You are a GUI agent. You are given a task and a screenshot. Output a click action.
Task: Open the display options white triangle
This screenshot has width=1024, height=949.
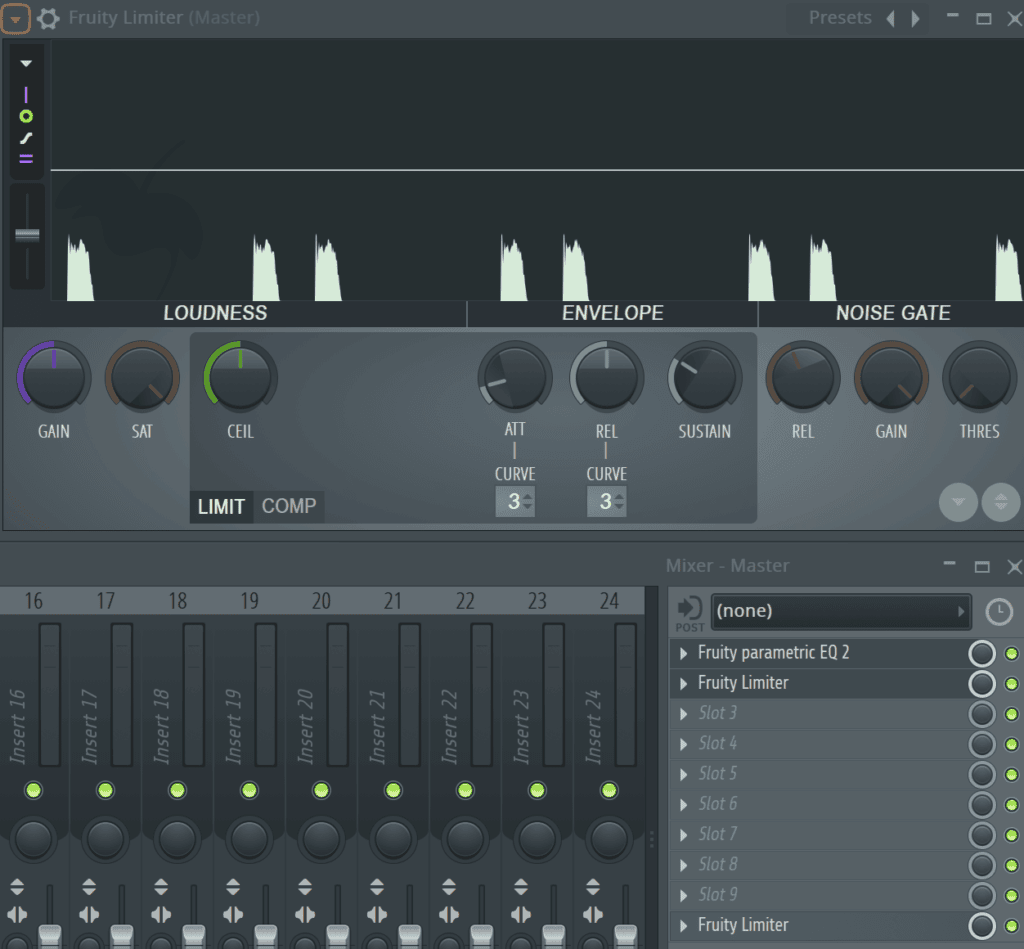[26, 63]
